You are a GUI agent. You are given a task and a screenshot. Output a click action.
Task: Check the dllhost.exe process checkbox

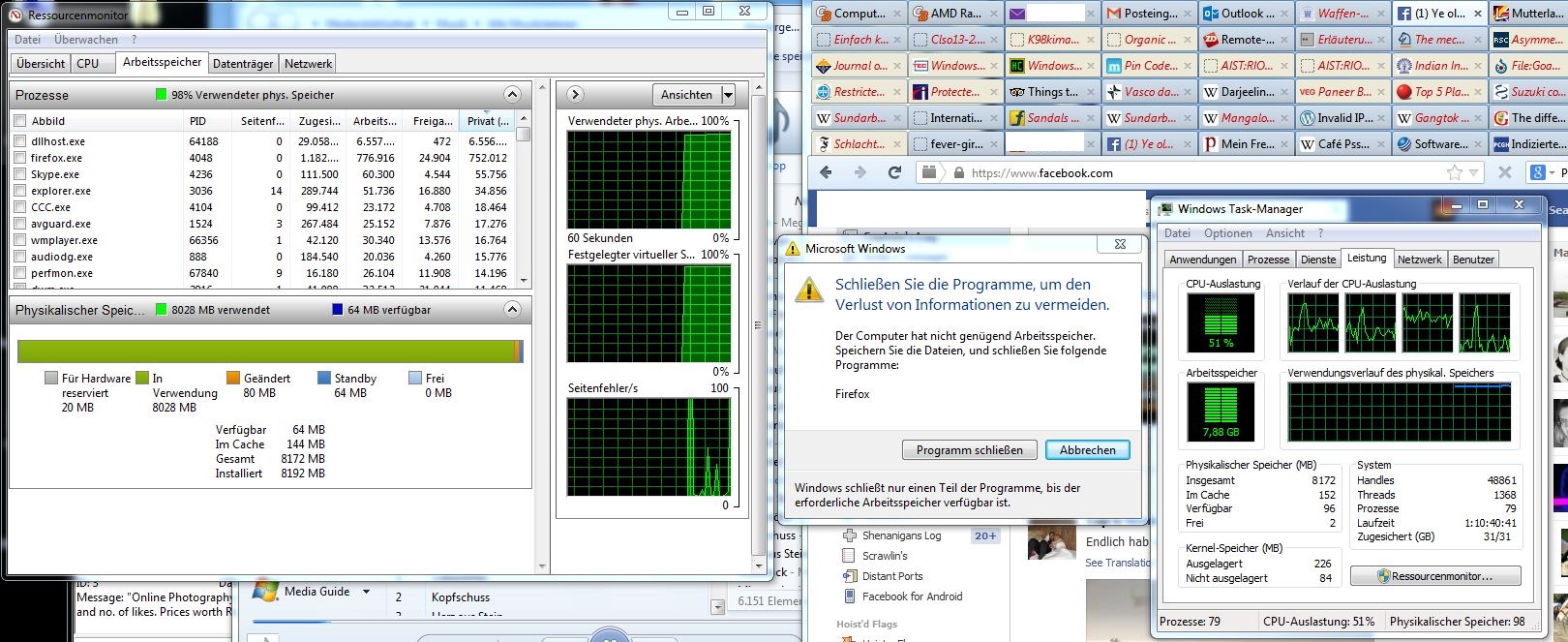point(20,141)
